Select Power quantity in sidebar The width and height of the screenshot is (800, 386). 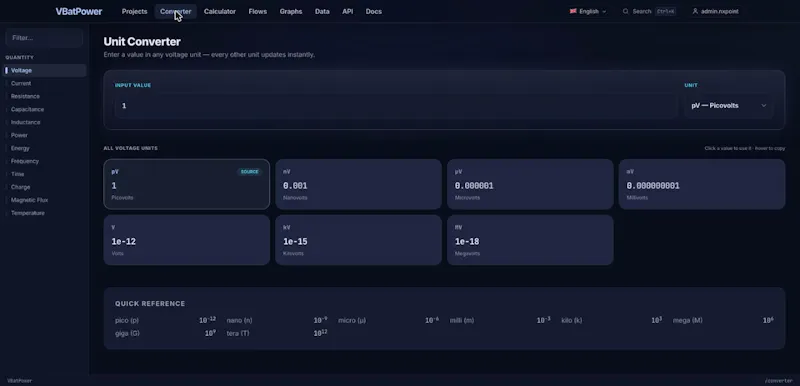tap(45, 135)
